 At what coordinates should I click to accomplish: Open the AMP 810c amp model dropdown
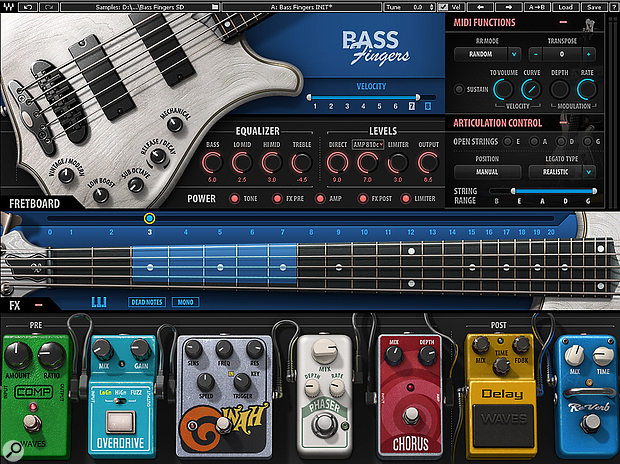tap(368, 144)
